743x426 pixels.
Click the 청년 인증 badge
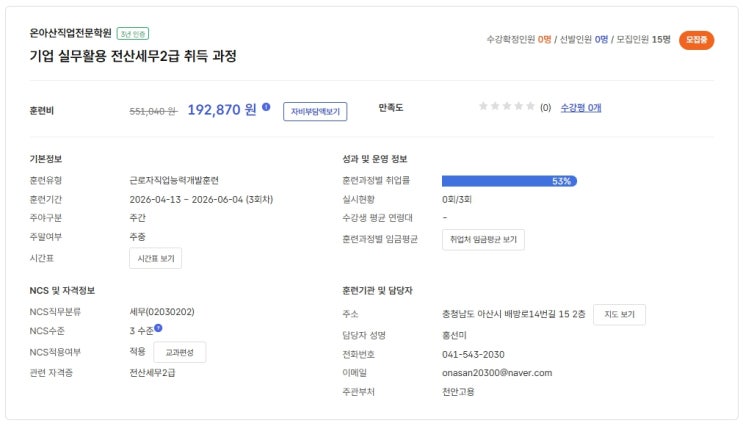pyautogui.click(x=133, y=33)
